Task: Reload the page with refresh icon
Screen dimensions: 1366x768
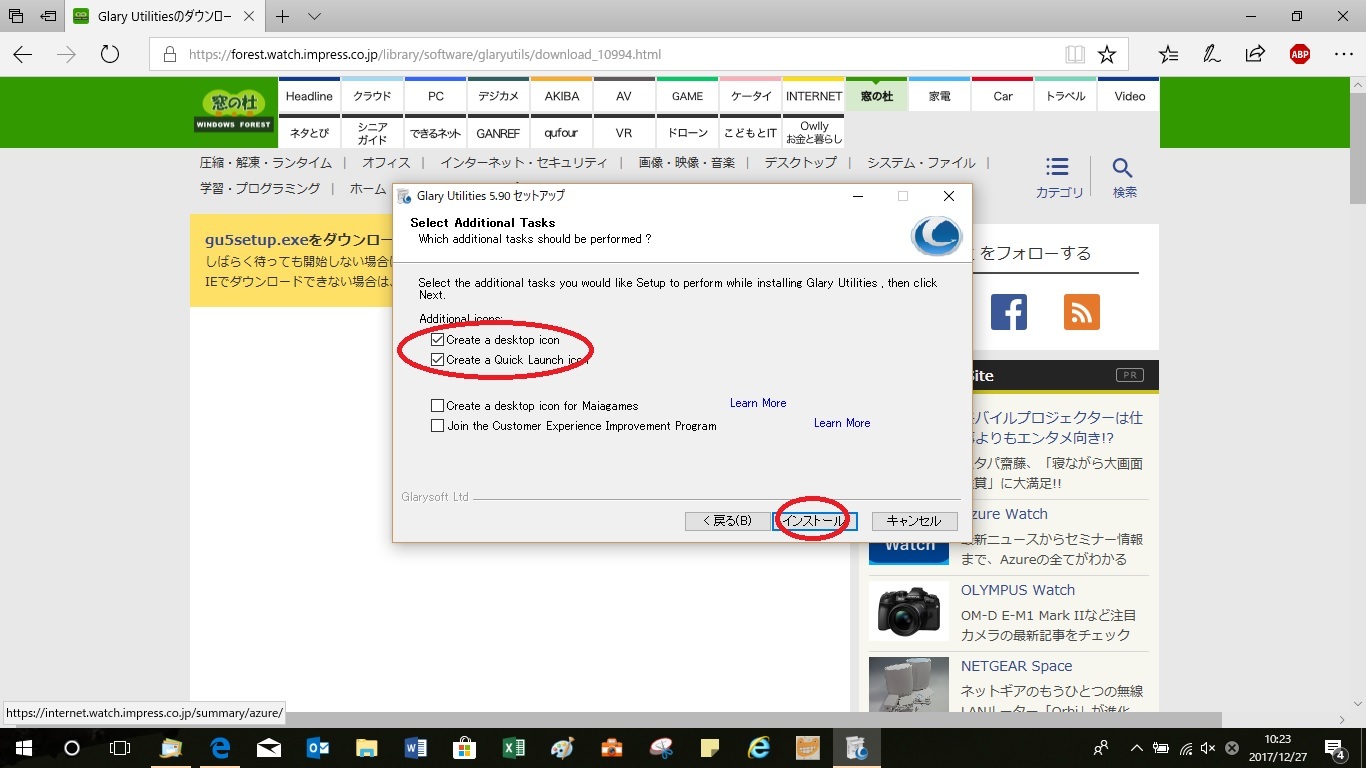Action: click(110, 54)
